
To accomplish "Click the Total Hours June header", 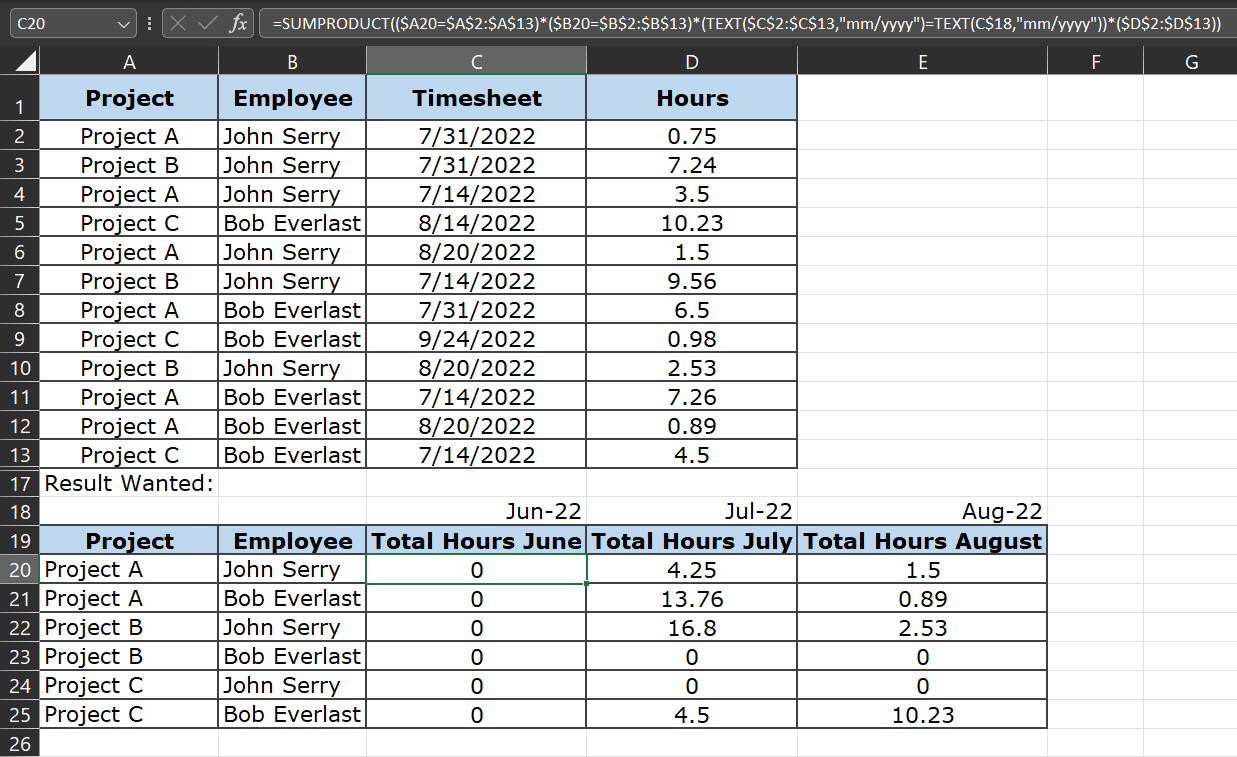I will [x=476, y=541].
